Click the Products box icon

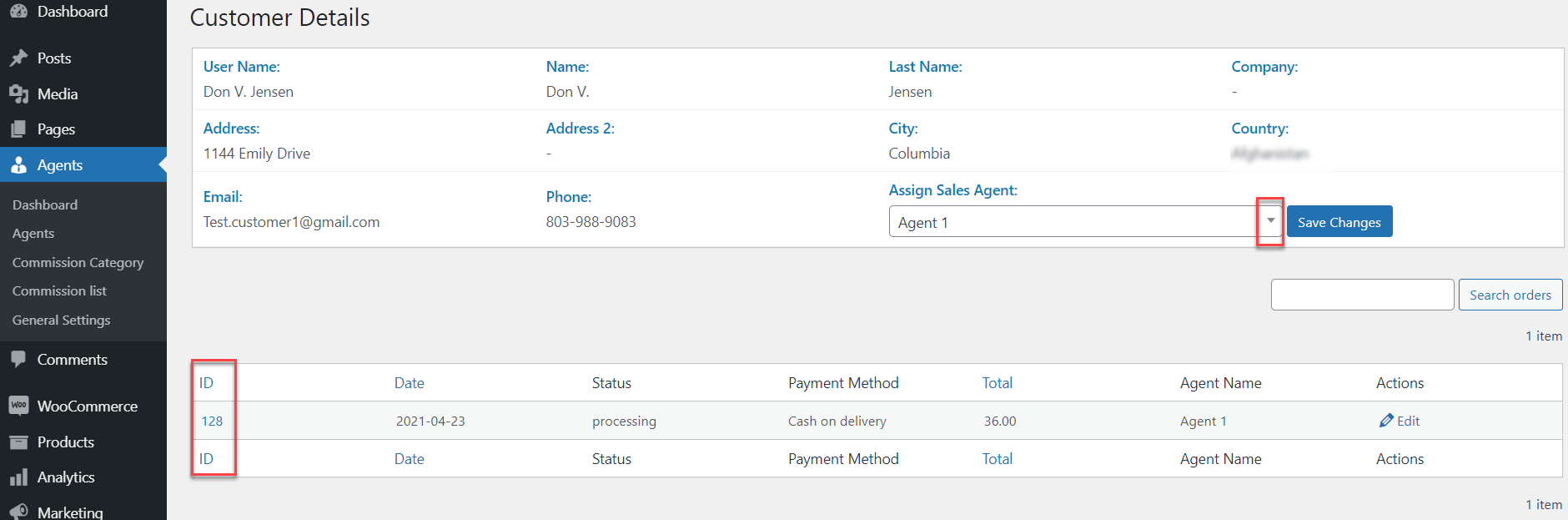pos(18,442)
